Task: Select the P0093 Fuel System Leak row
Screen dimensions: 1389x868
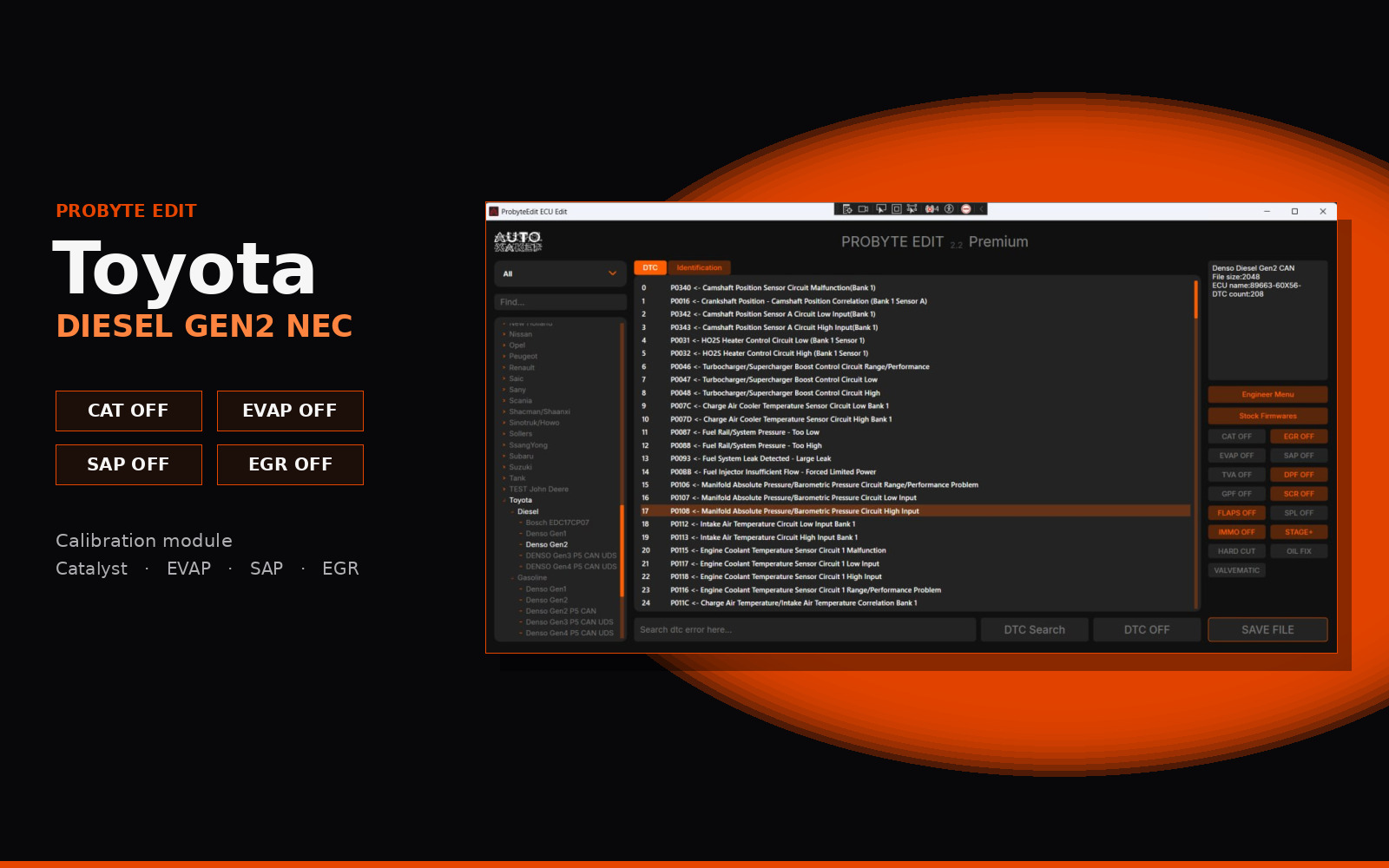Action: point(914,459)
